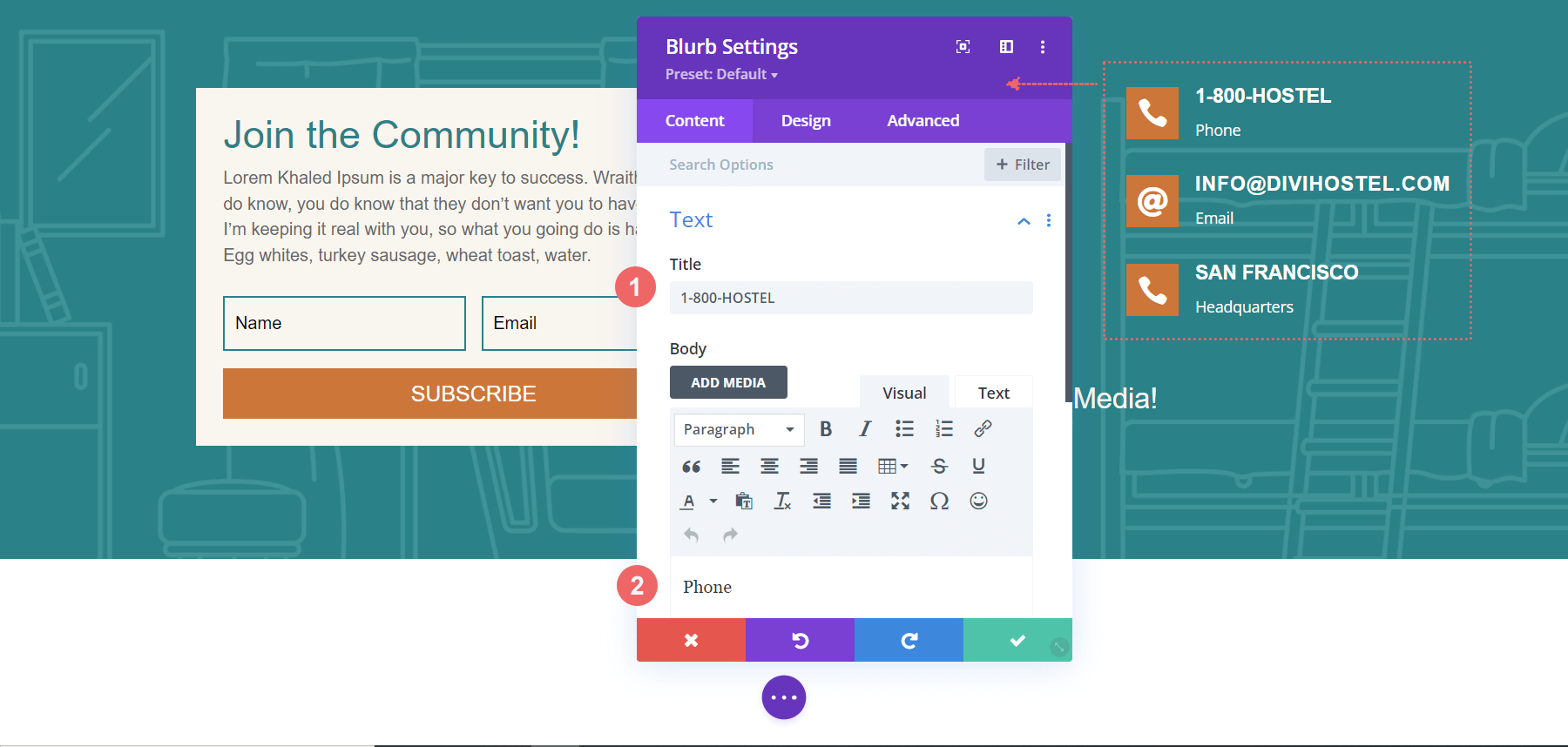
Task: Open the table insert dropdown
Action: click(893, 467)
